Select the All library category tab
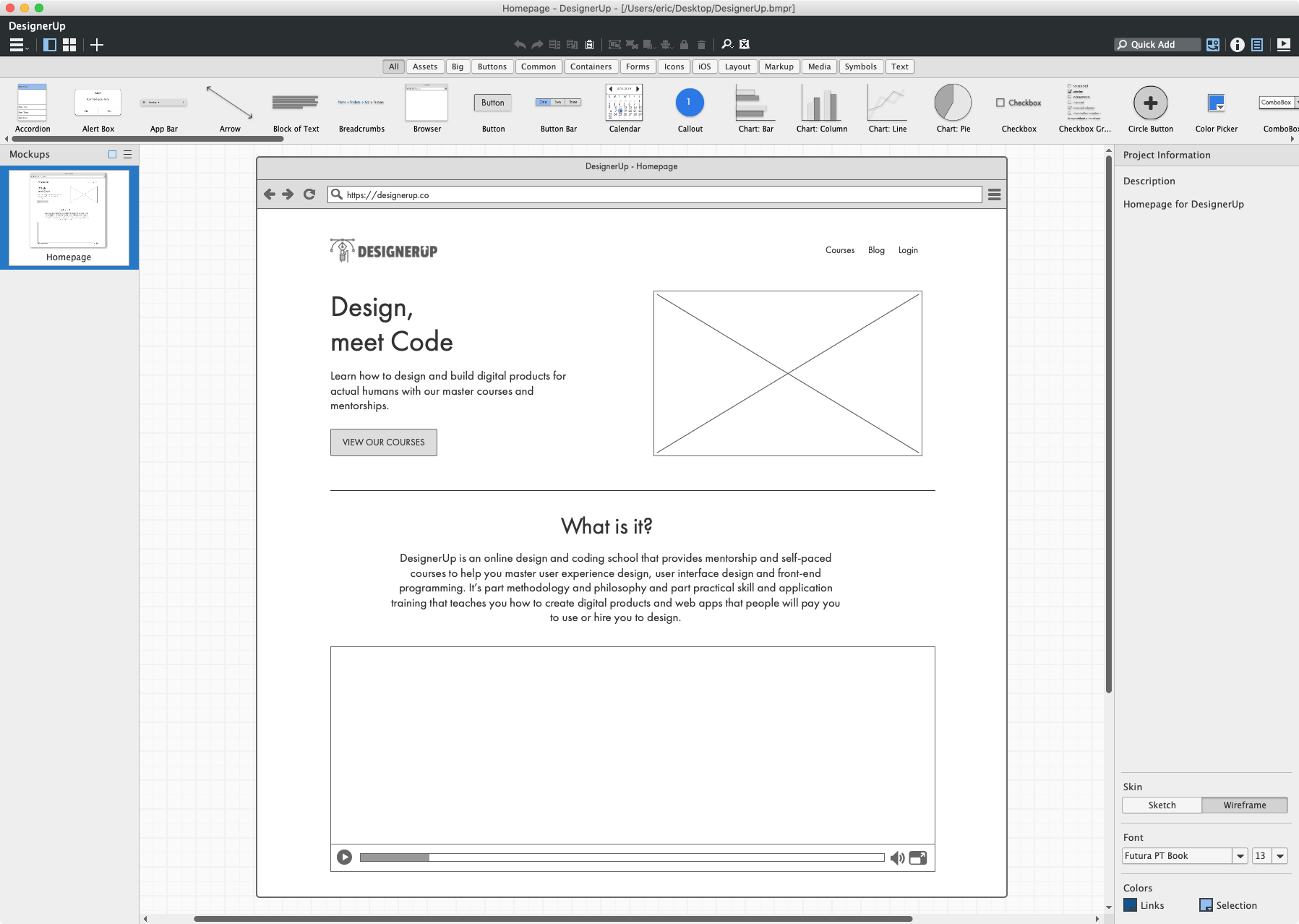This screenshot has width=1299, height=924. pos(393,67)
